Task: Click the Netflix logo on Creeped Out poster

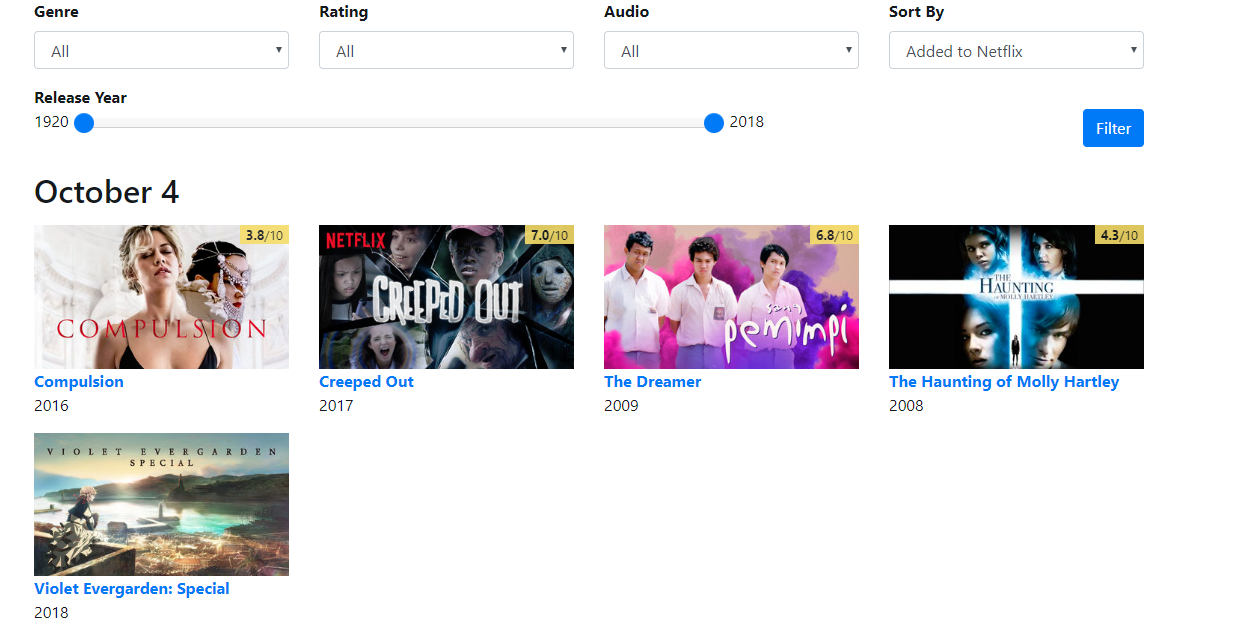Action: [x=355, y=240]
